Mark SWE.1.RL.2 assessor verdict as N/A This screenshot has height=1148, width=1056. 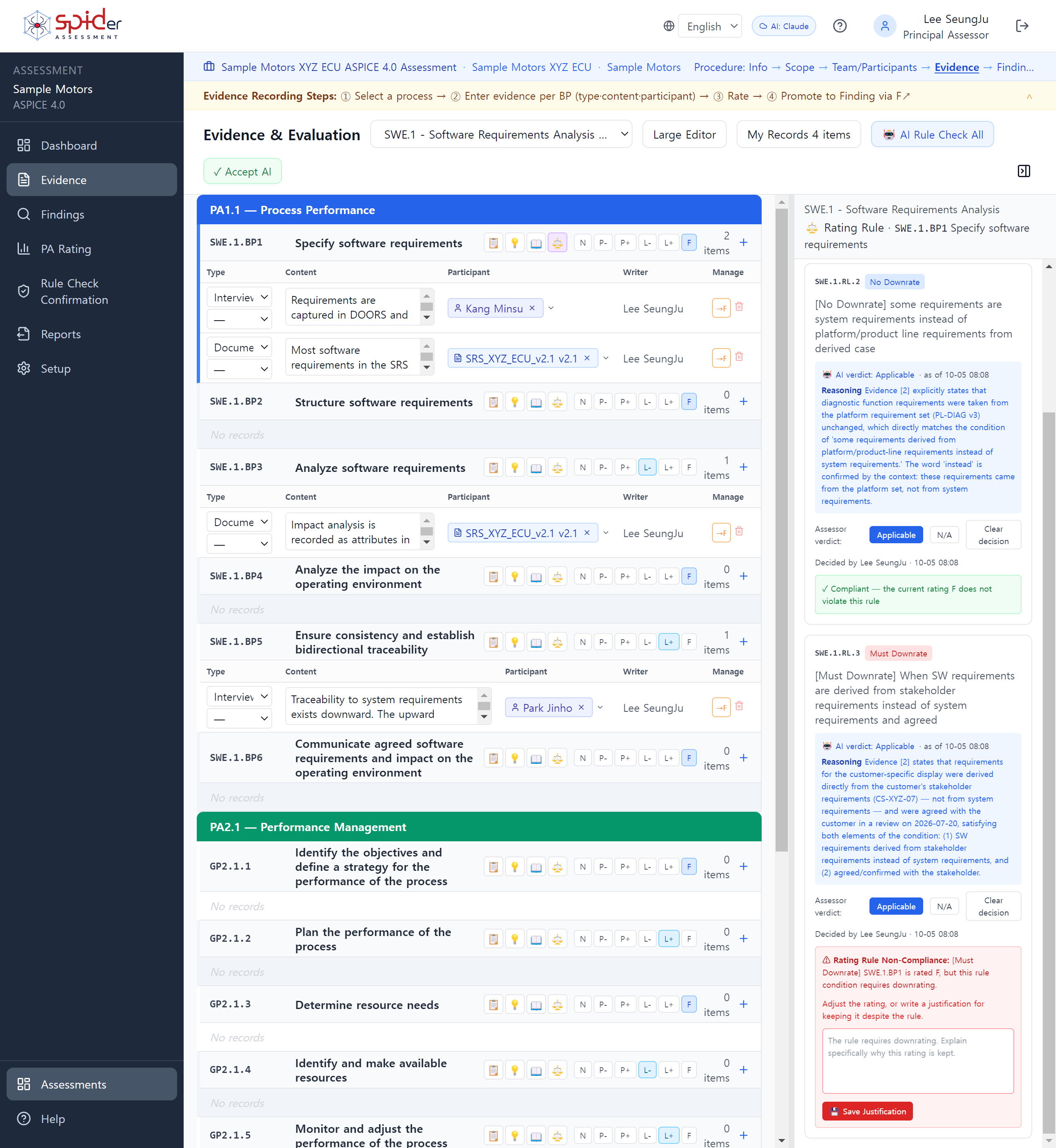pos(944,535)
